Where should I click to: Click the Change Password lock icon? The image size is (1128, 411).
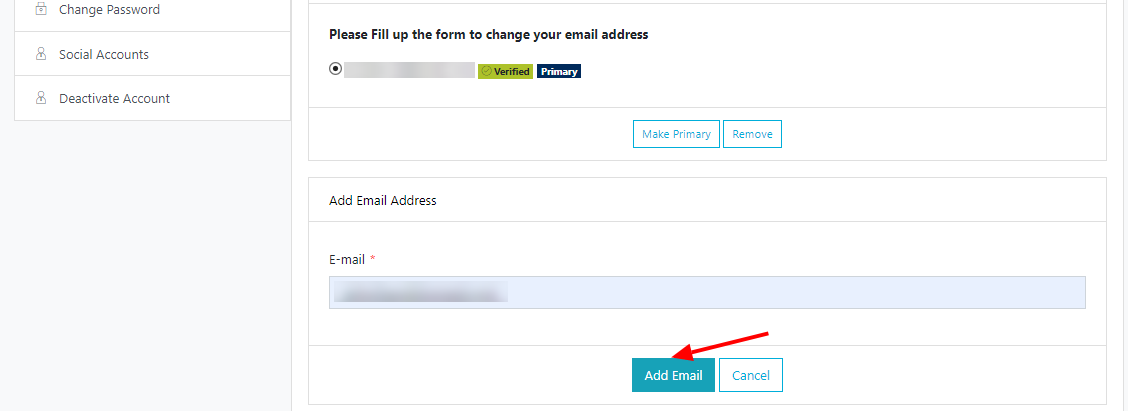pyautogui.click(x=41, y=10)
